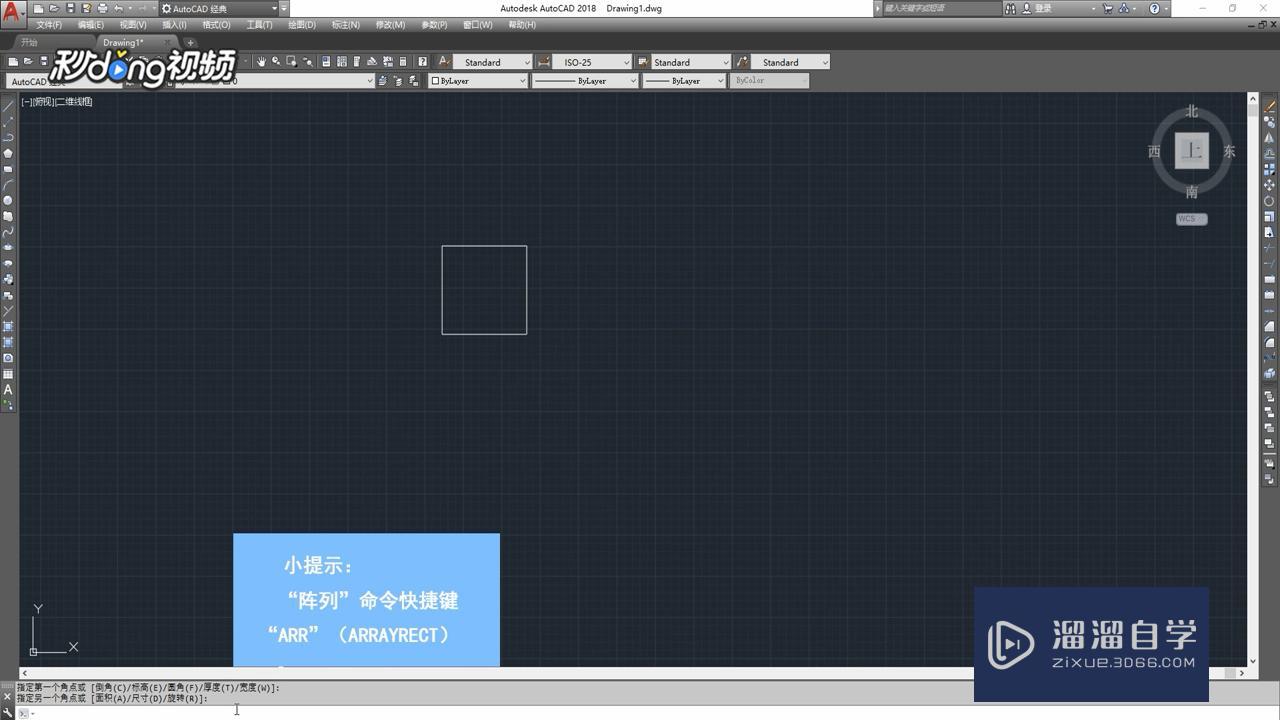Open the text style Standard dropdown
Screen dimensions: 1280x720
[x=493, y=62]
